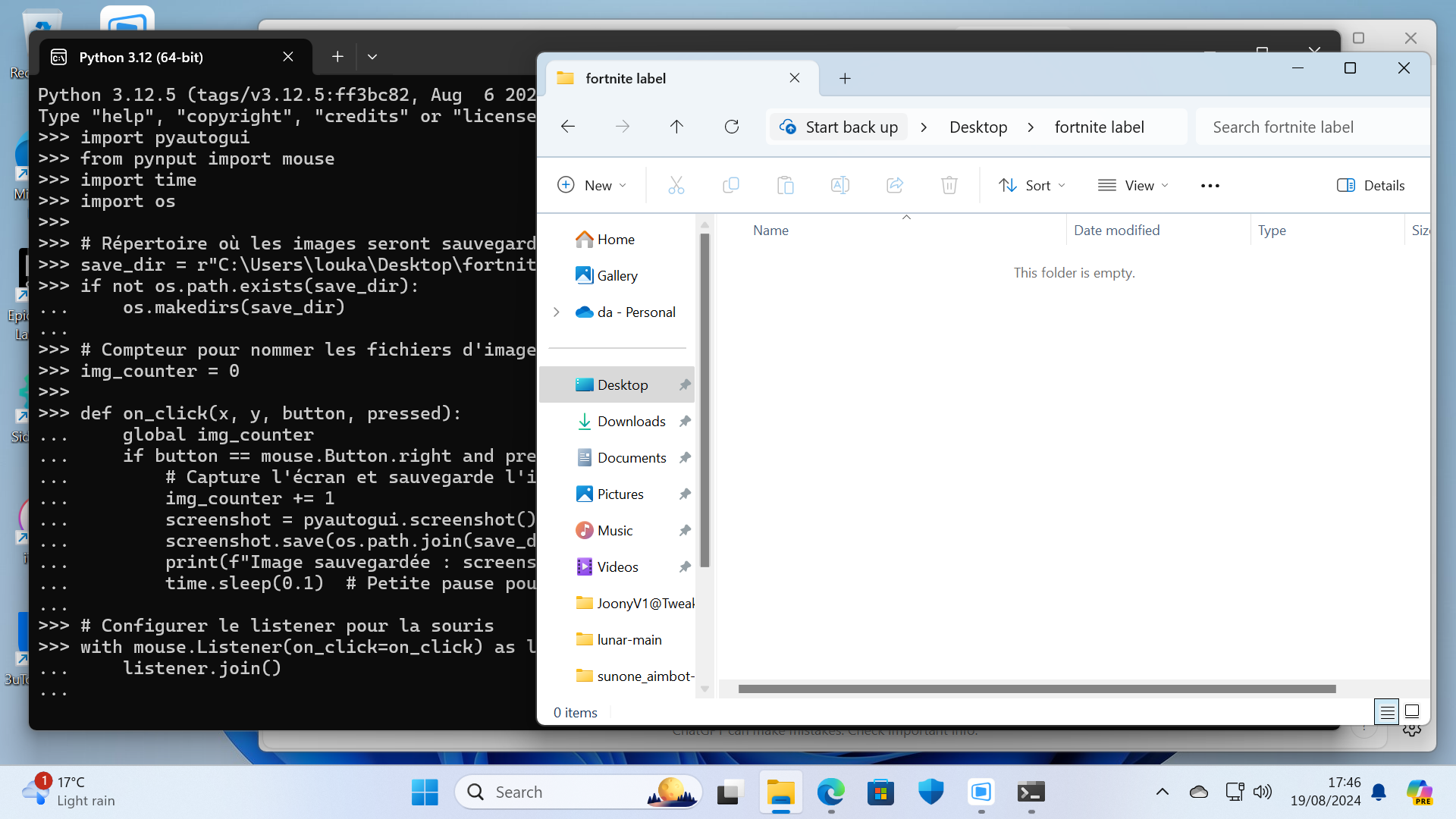The width and height of the screenshot is (1456, 819).
Task: Click the Refresh icon in File Explorer
Action: [731, 127]
